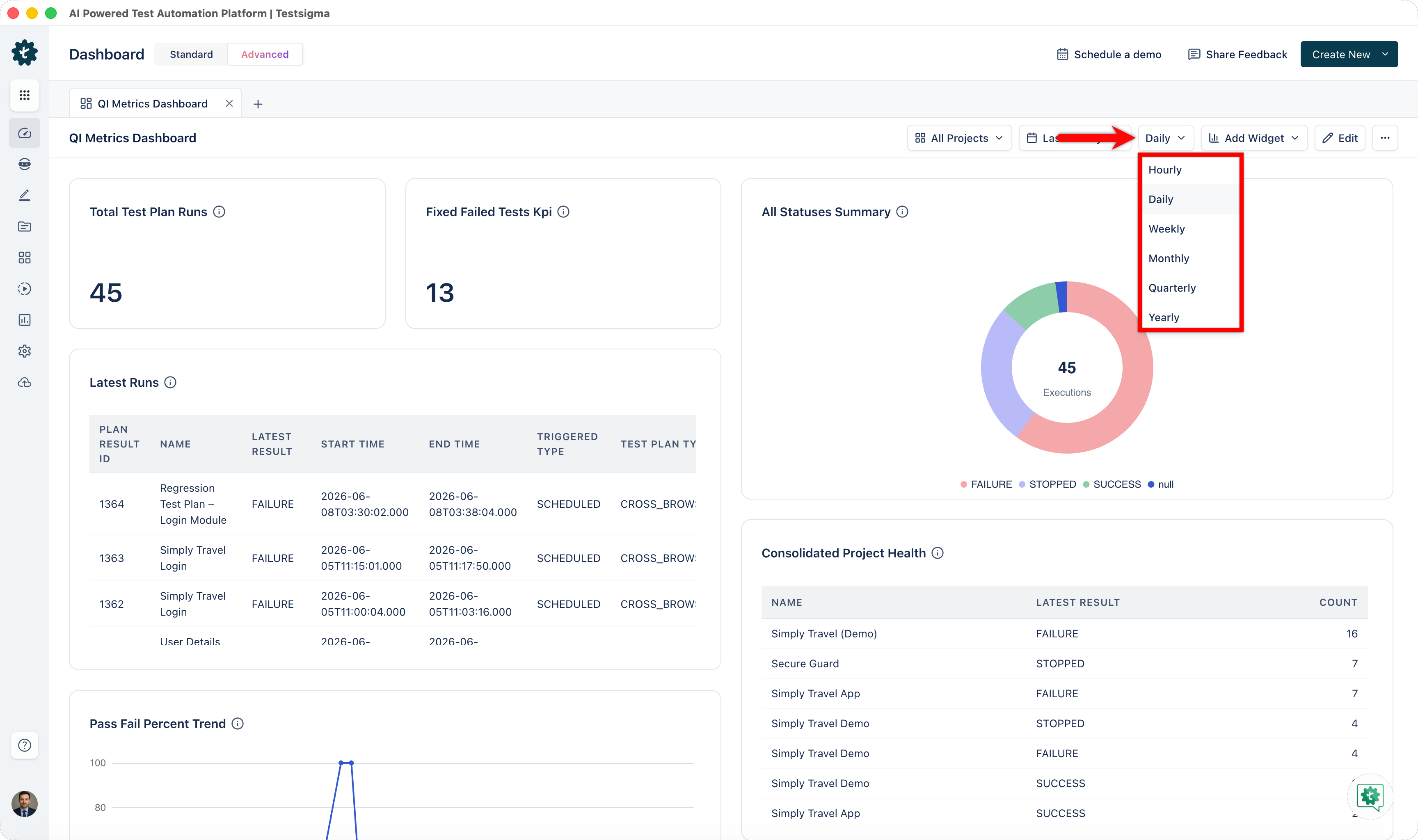Sort by PLAN RESULT ID column header
The height and width of the screenshot is (840, 1418).
point(119,444)
